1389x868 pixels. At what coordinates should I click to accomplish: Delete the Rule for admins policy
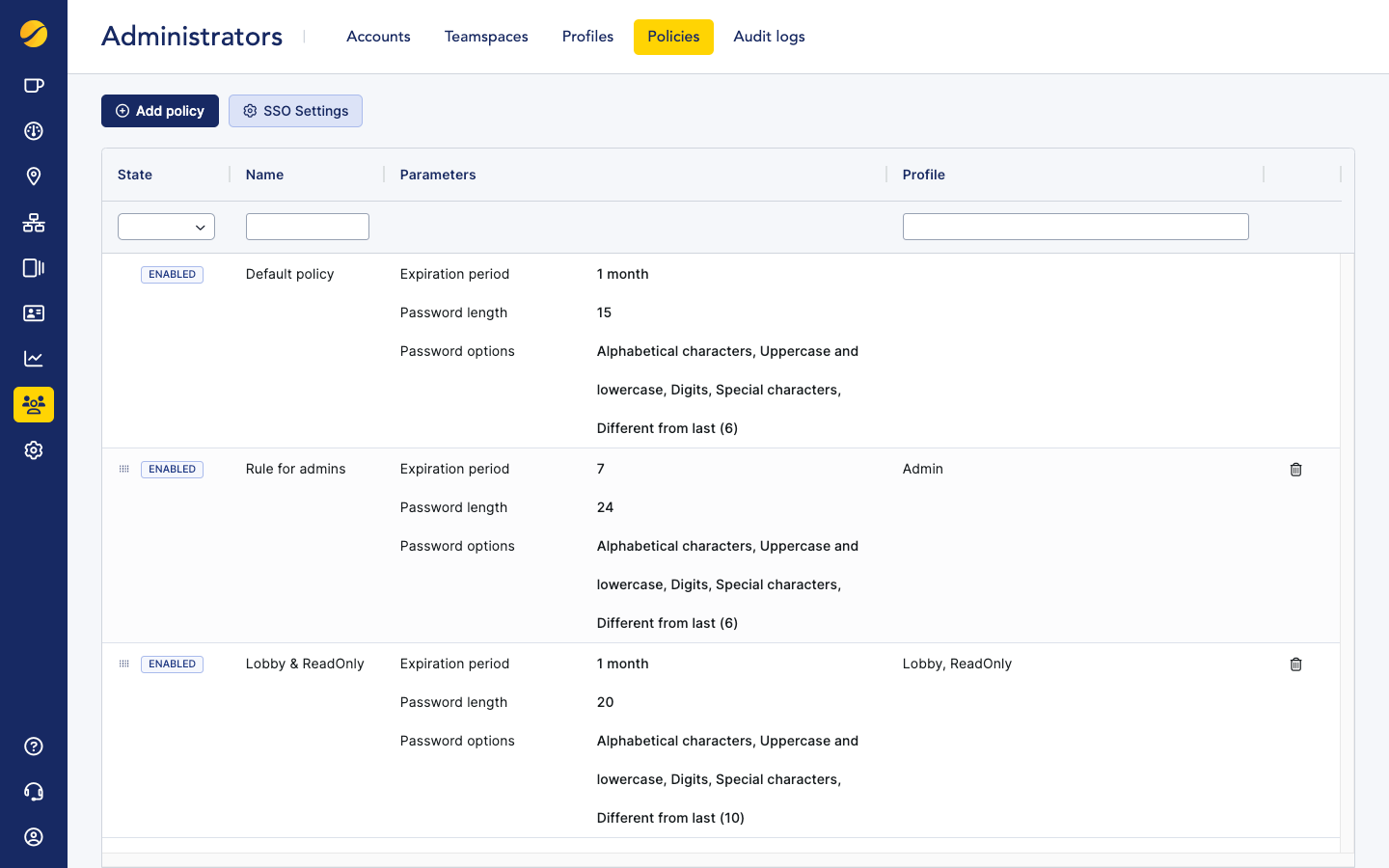[1295, 469]
